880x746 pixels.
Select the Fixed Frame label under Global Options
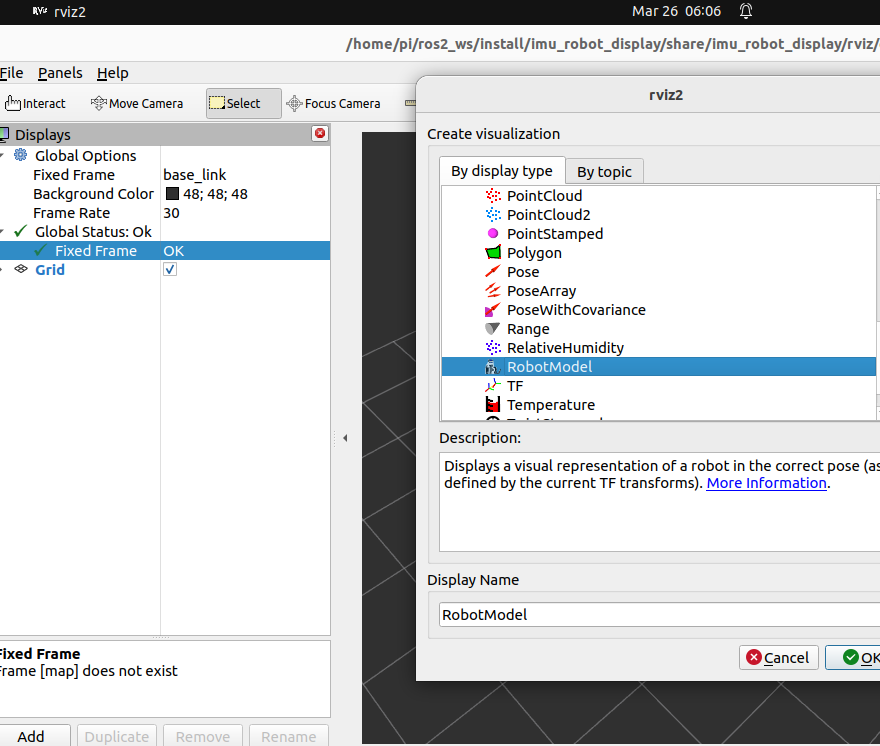(x=74, y=175)
